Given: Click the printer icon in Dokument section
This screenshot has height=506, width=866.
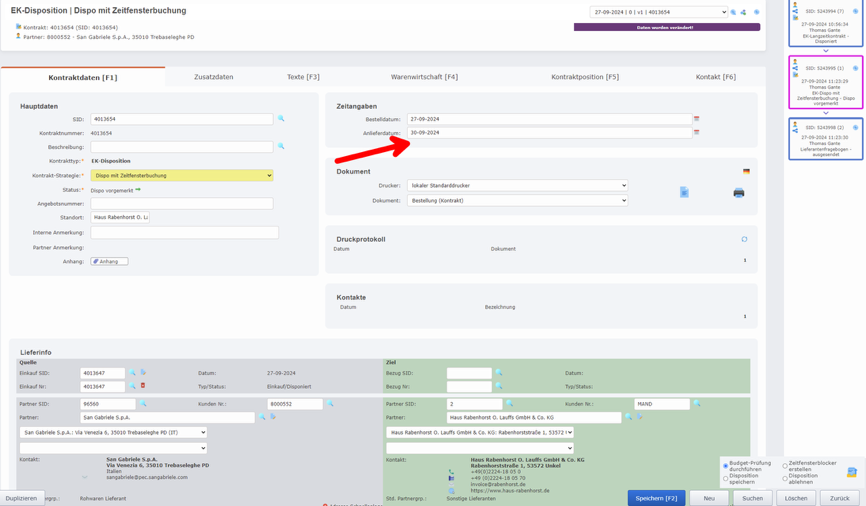Looking at the screenshot, I should point(738,193).
